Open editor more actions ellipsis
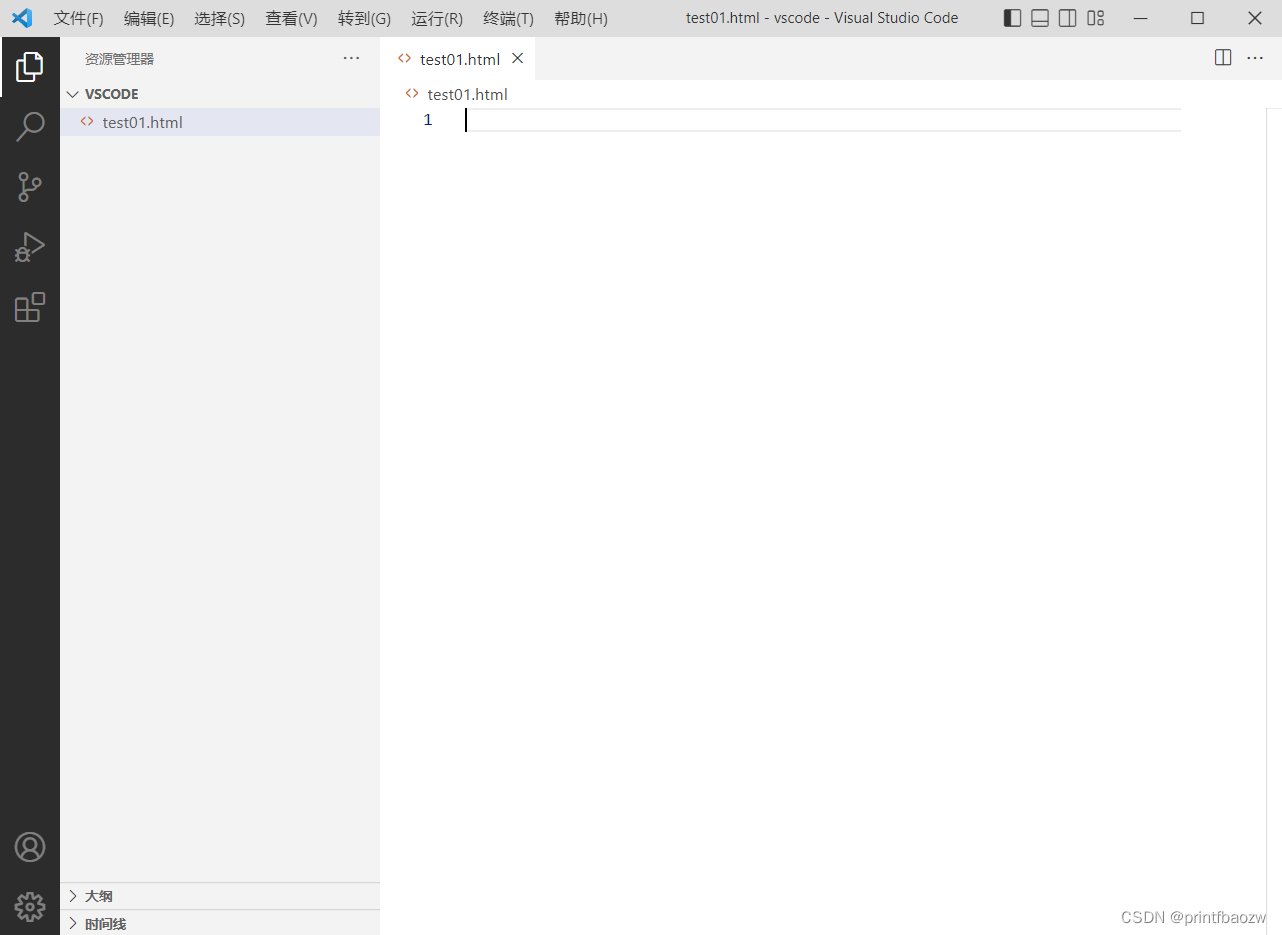Image resolution: width=1282 pixels, height=935 pixels. click(1255, 58)
